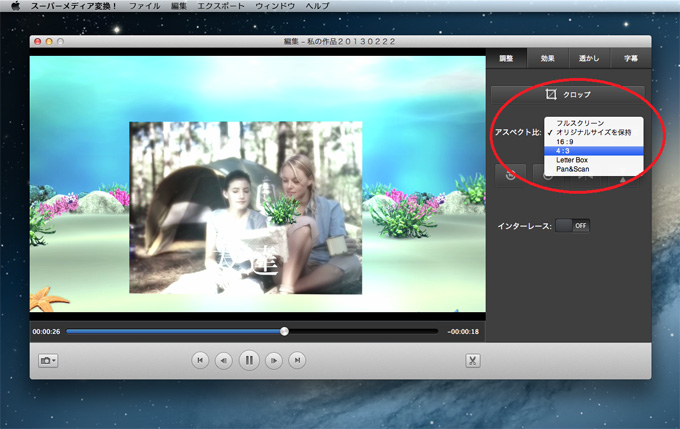Open the 編集 menu
The image size is (680, 429).
click(x=179, y=6)
